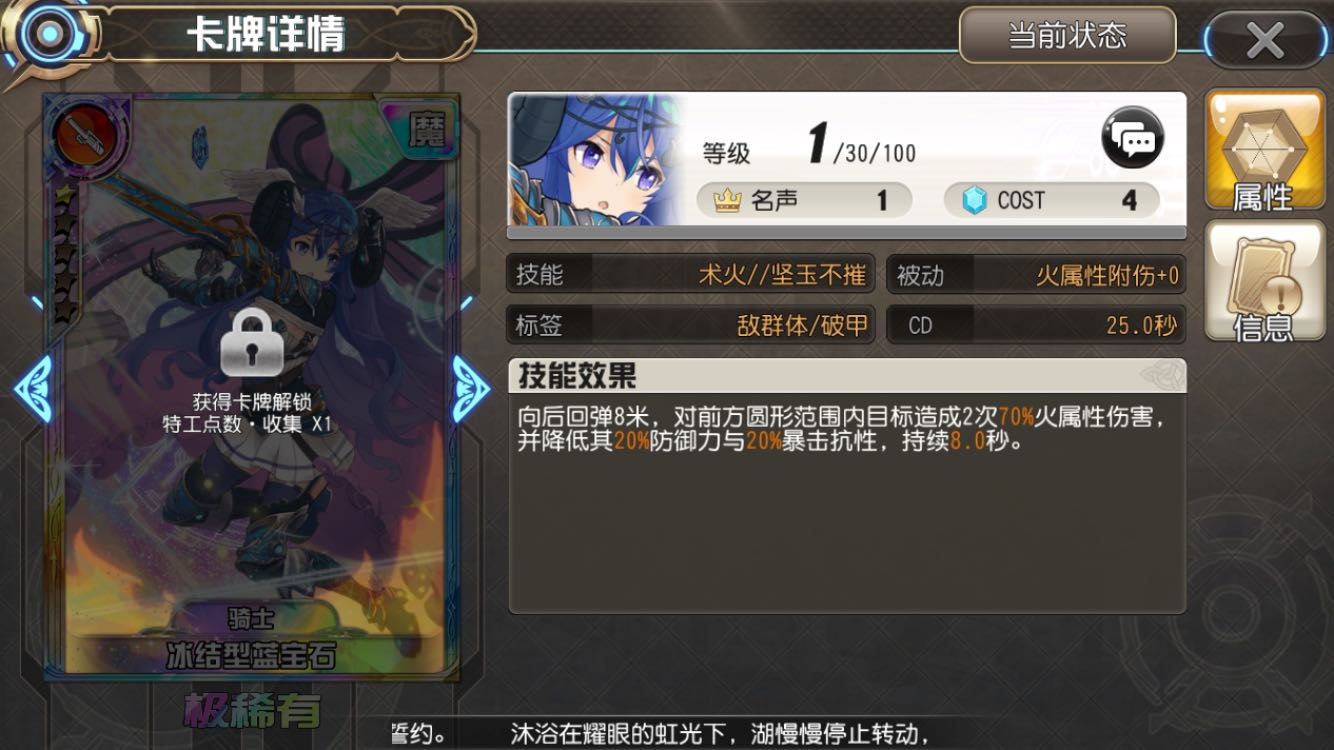Click the 技能效果 header bar

click(847, 376)
